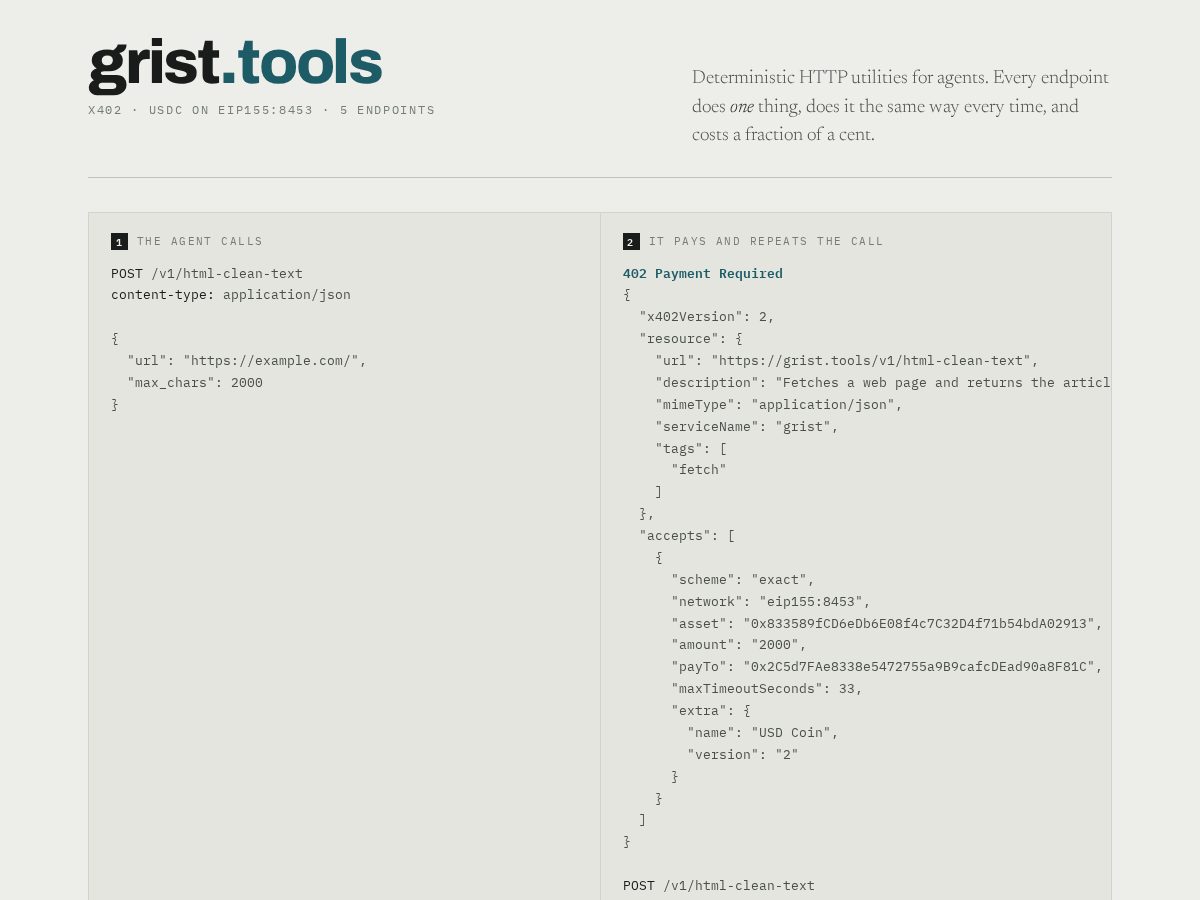Click the '"max_chars": 2000' line
Screen dimensions: 1200x900
pos(195,383)
